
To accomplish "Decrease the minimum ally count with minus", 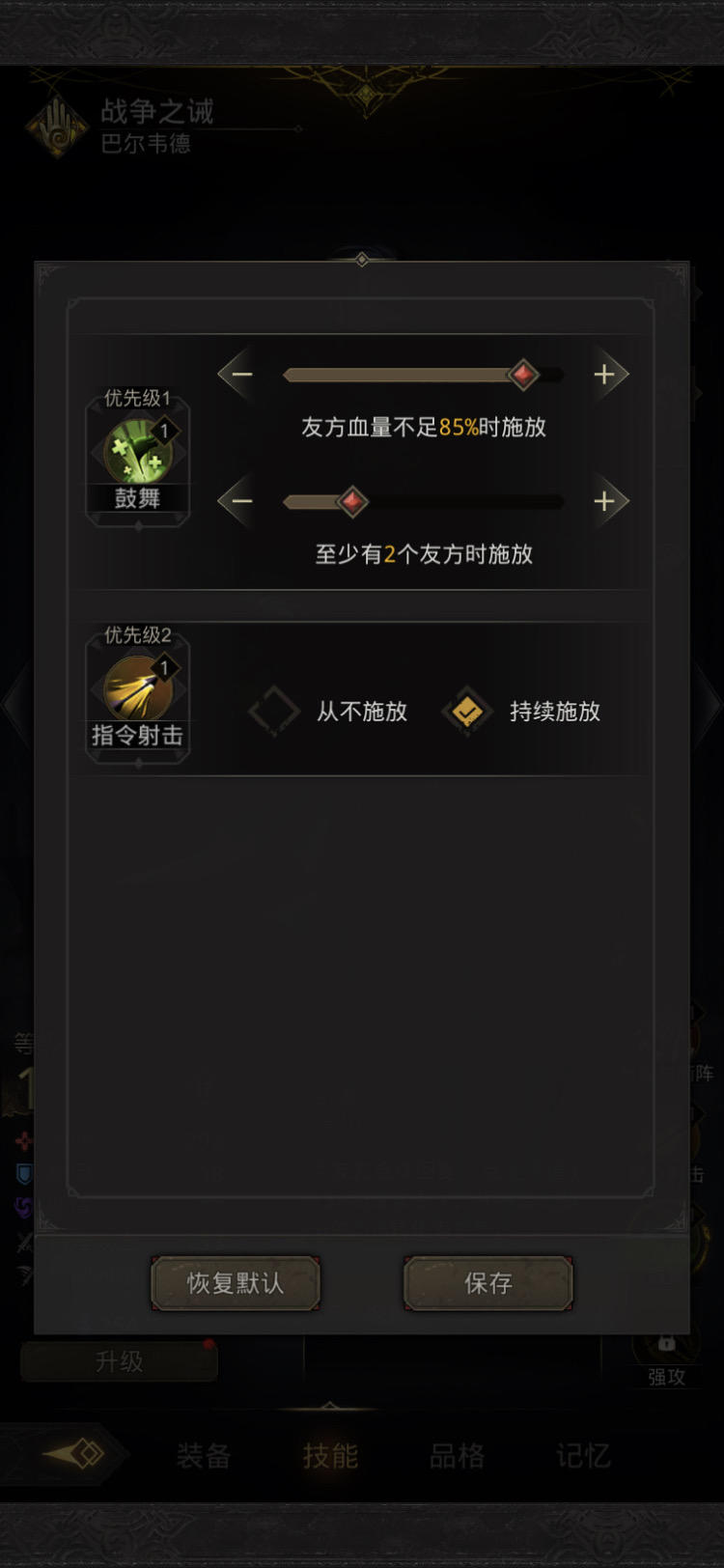I will [241, 500].
